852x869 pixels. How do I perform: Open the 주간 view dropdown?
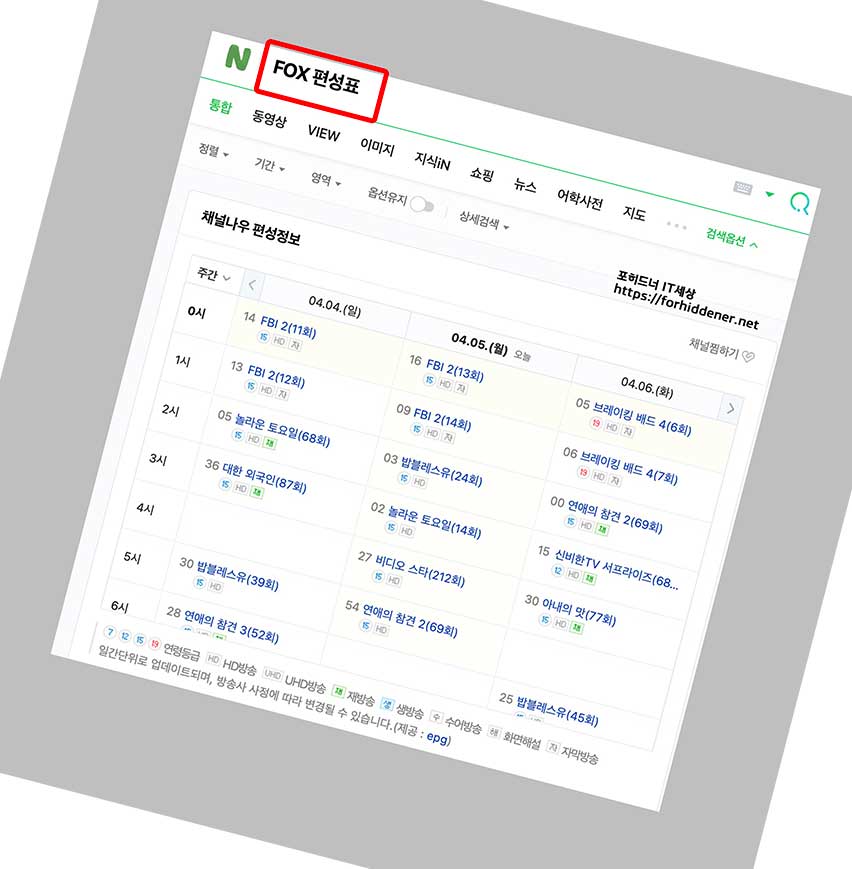[213, 274]
